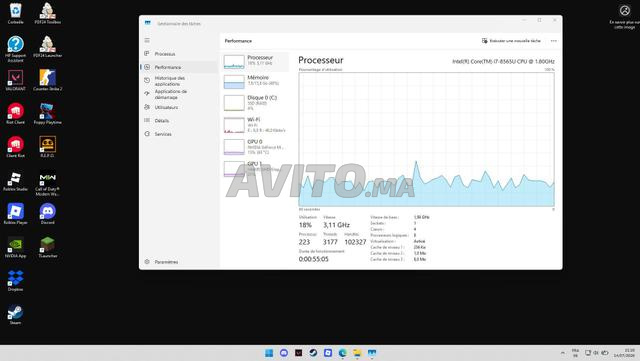Open Historique des applications page
The image size is (640, 361).
[179, 81]
